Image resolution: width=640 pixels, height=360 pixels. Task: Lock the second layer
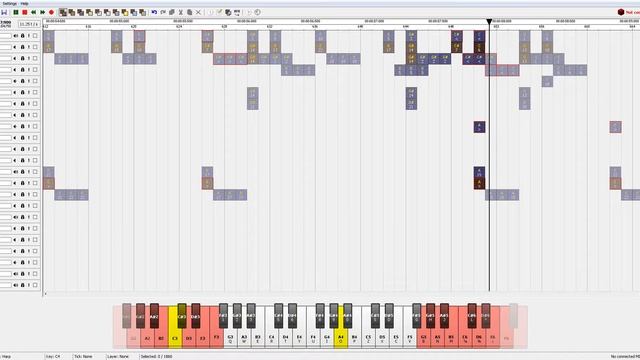click(22, 47)
